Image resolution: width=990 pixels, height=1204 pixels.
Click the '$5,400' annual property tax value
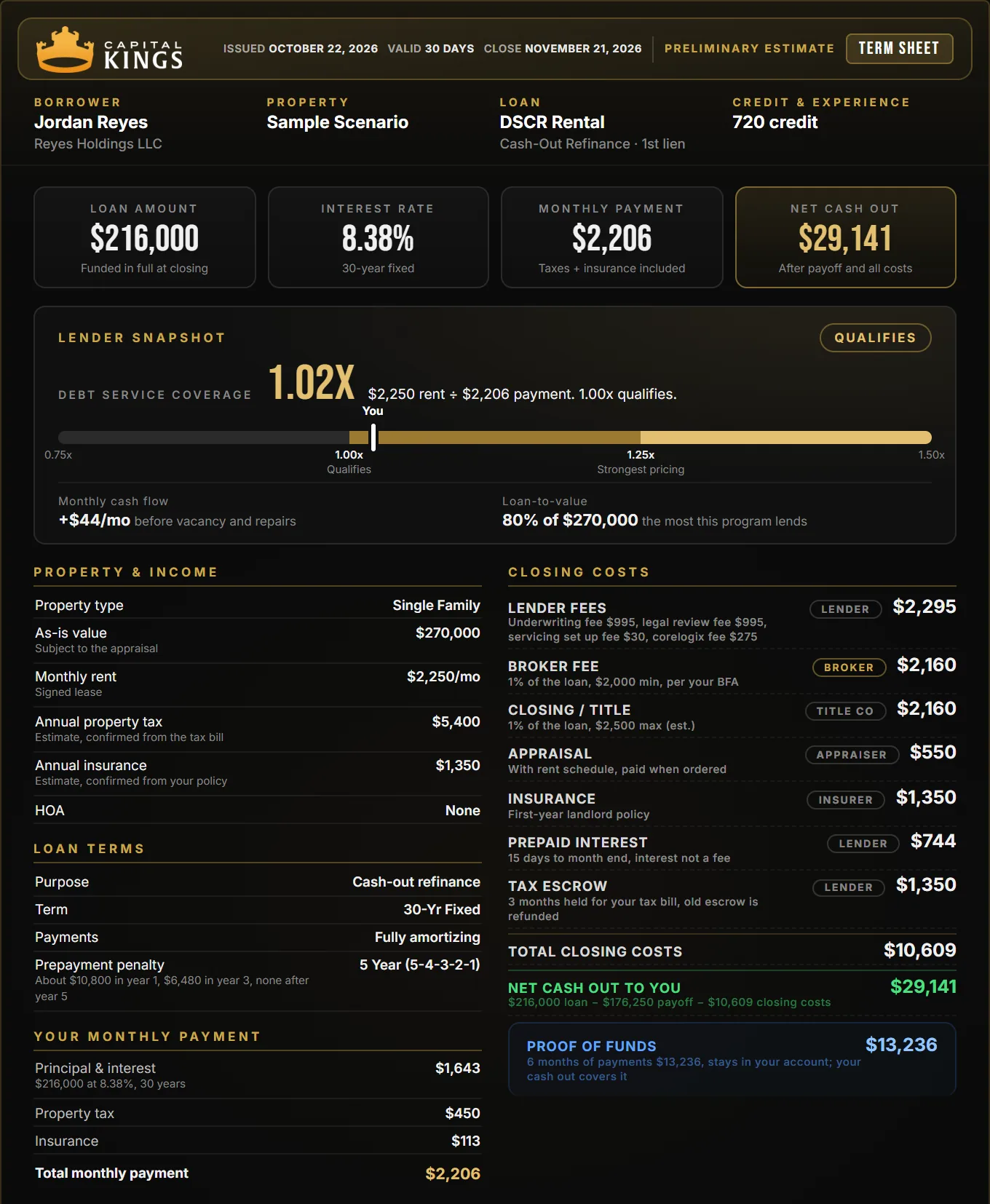(x=456, y=722)
